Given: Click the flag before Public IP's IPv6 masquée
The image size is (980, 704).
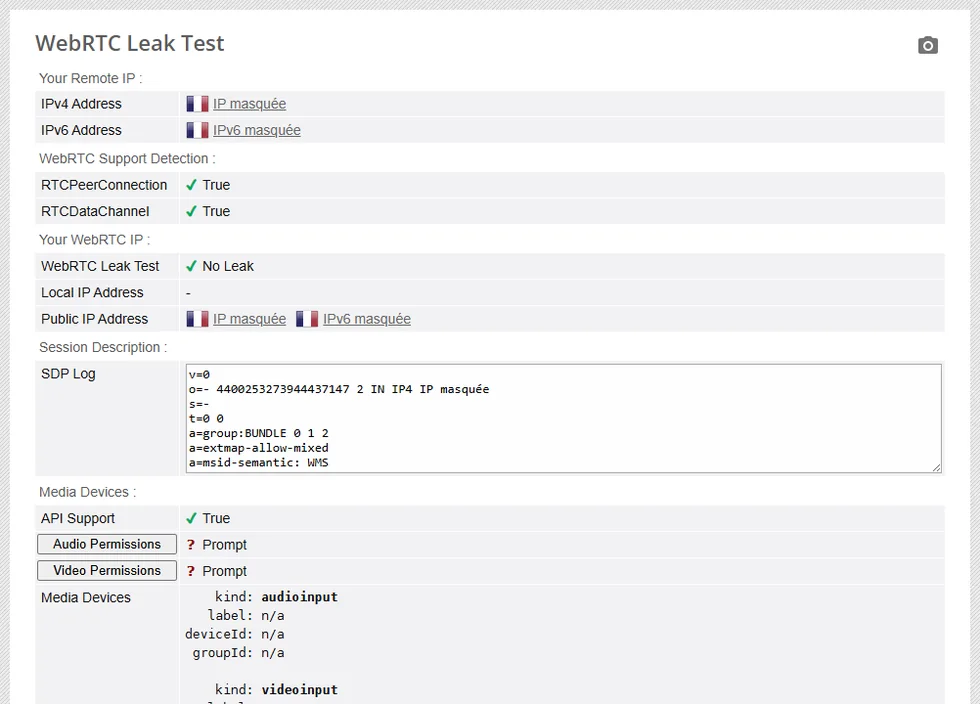Looking at the screenshot, I should [x=307, y=319].
